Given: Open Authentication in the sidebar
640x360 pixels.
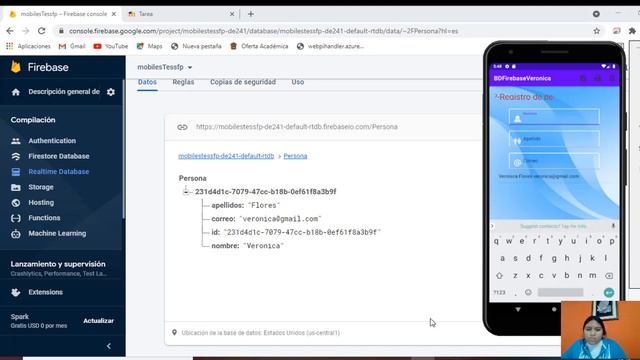Looking at the screenshot, I should click(x=52, y=140).
